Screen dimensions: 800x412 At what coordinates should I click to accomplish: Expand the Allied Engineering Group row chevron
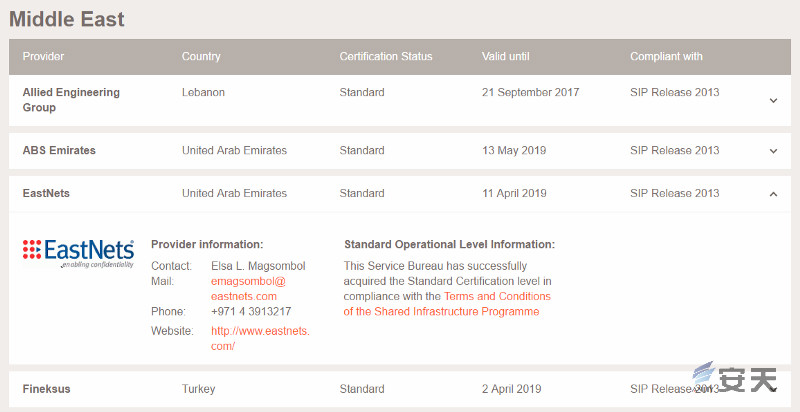773,100
